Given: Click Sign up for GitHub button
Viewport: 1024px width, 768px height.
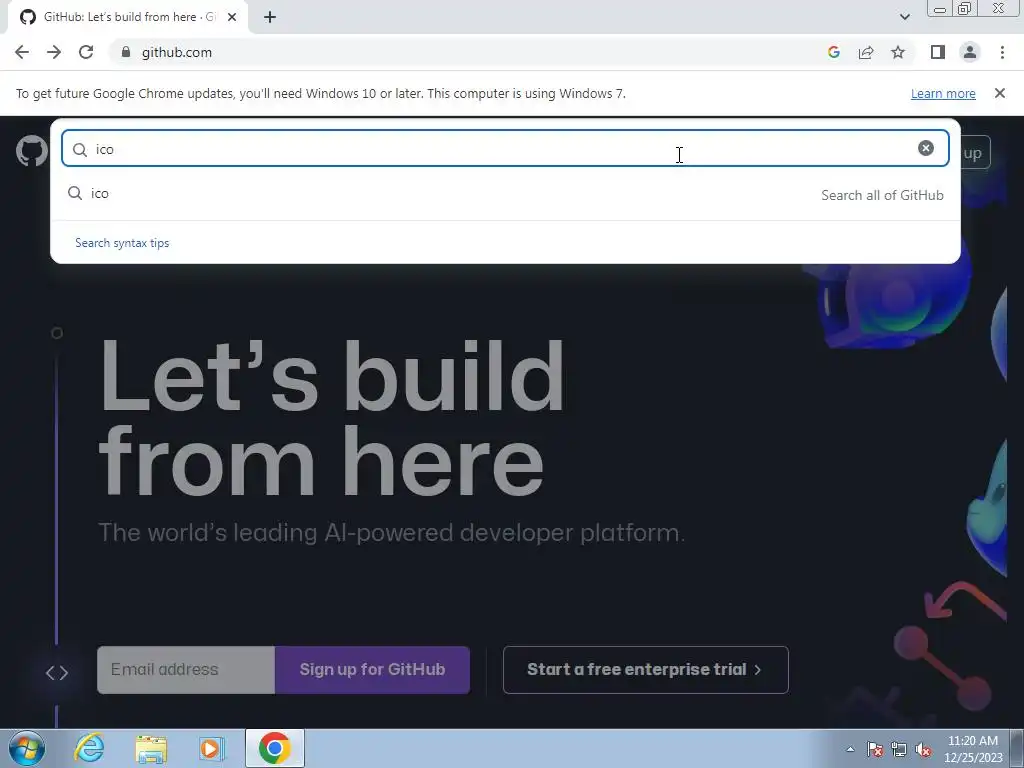Looking at the screenshot, I should 372,669.
